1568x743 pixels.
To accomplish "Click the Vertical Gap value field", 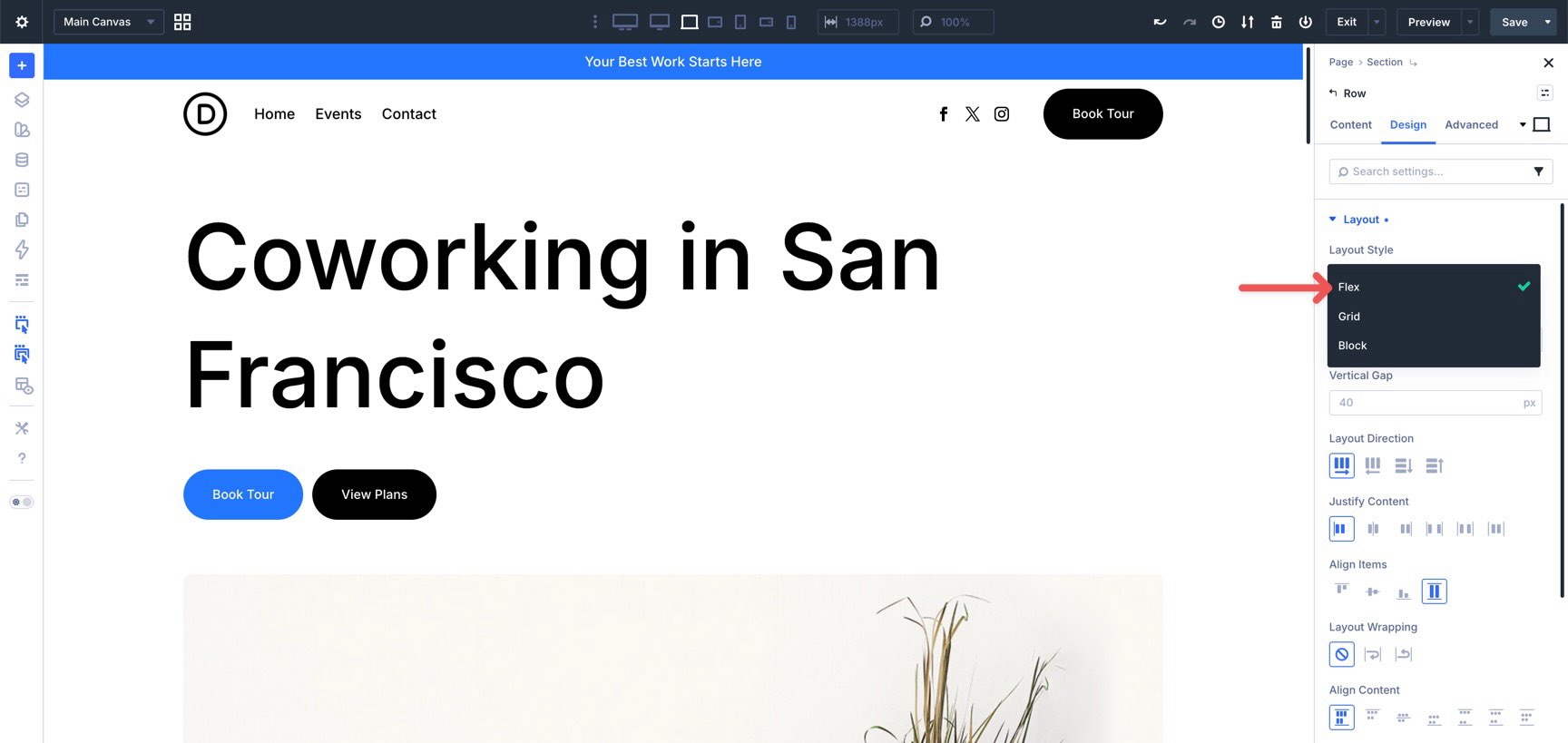I will (x=1436, y=403).
